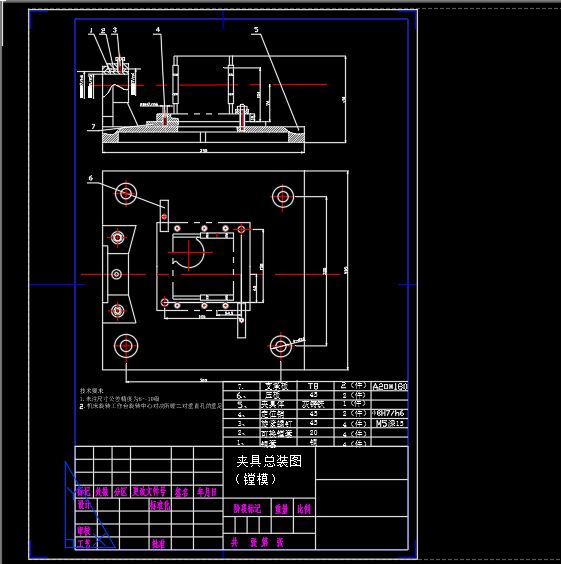Click the "重量" title block label
This screenshot has width=561, height=564.
282,509
